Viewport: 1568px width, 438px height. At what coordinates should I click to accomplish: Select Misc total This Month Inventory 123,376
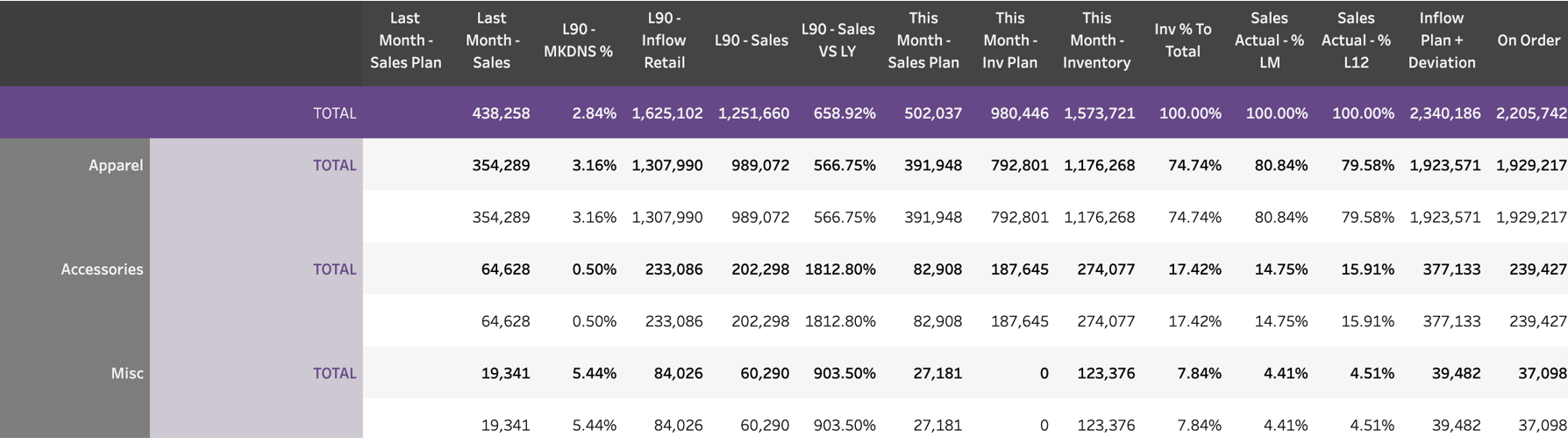(x=1106, y=373)
